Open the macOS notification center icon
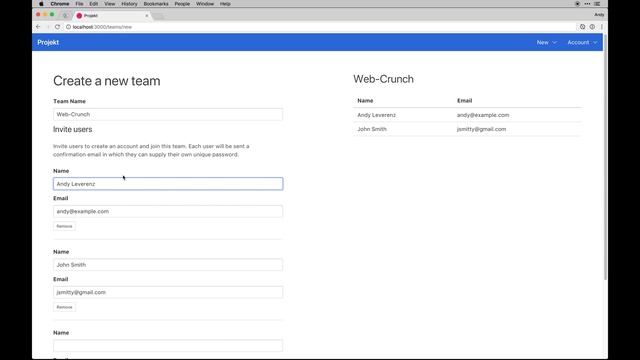 coord(597,4)
